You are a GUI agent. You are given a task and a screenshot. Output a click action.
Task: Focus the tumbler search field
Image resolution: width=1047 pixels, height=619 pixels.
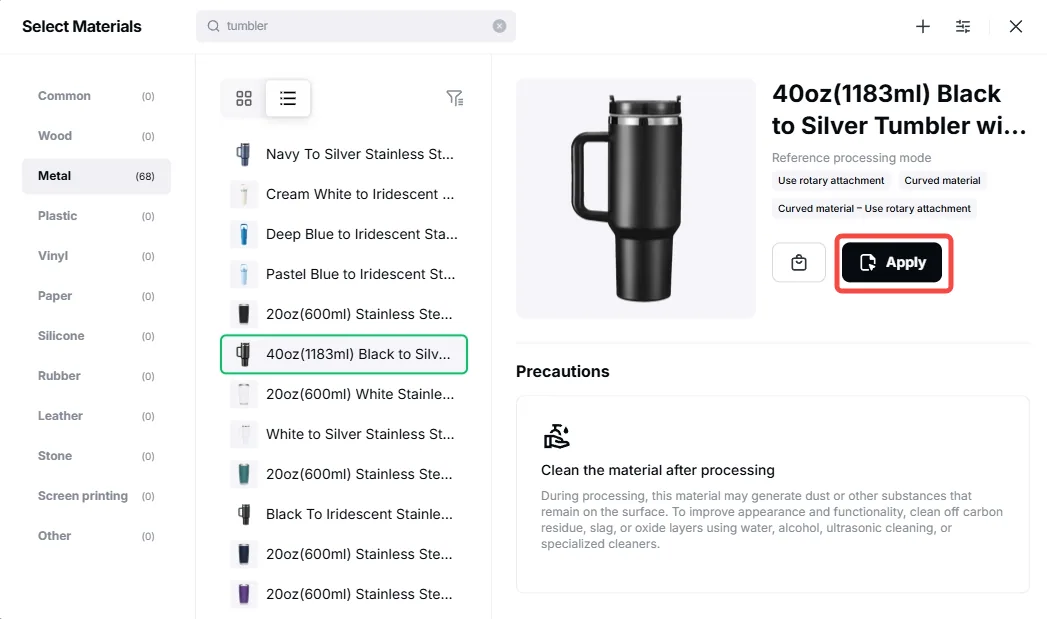tap(356, 26)
